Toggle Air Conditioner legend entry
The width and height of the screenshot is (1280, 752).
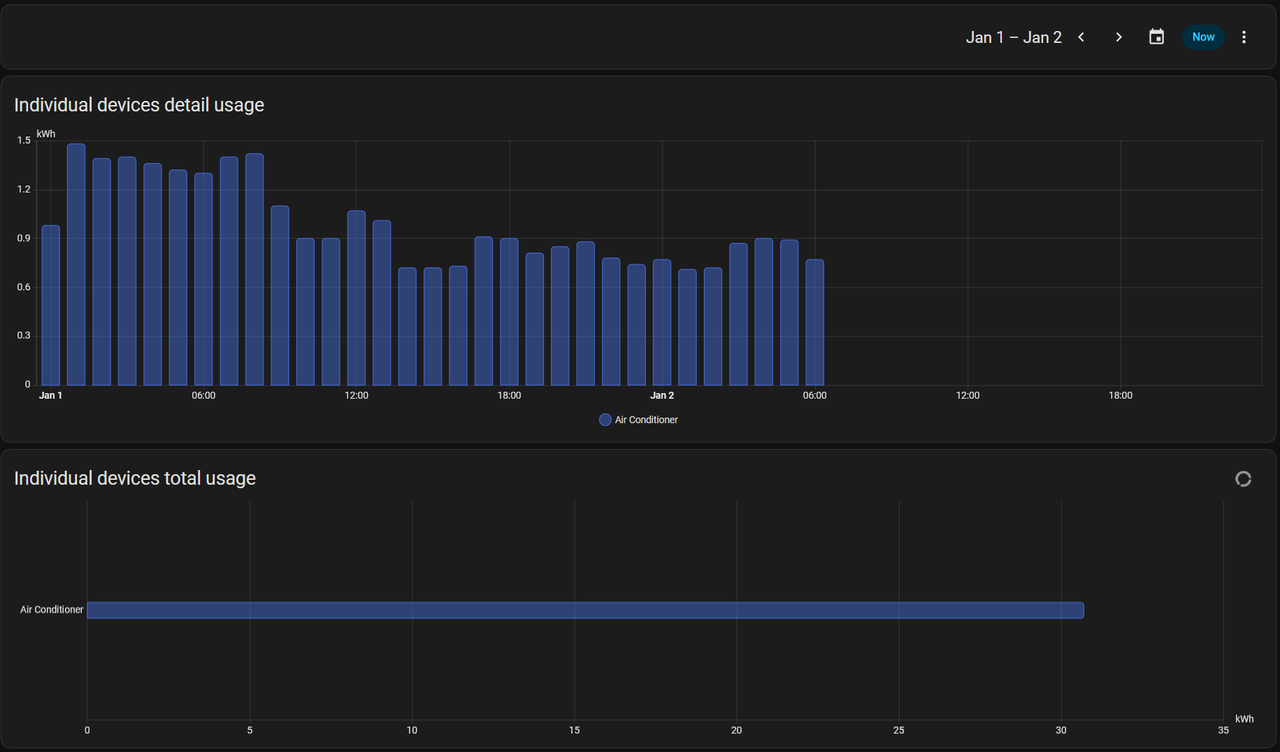click(x=638, y=420)
